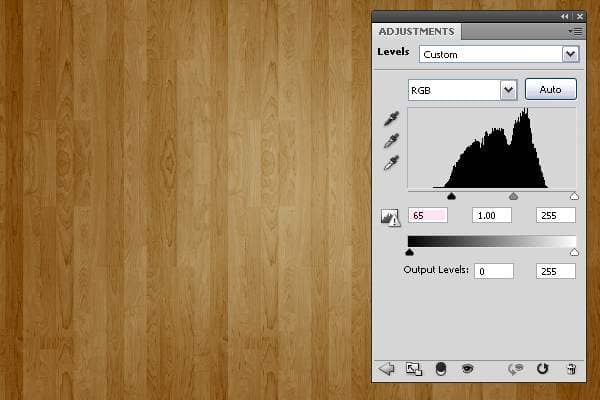
Task: Click the Output Levels field showing 0
Action: [494, 271]
